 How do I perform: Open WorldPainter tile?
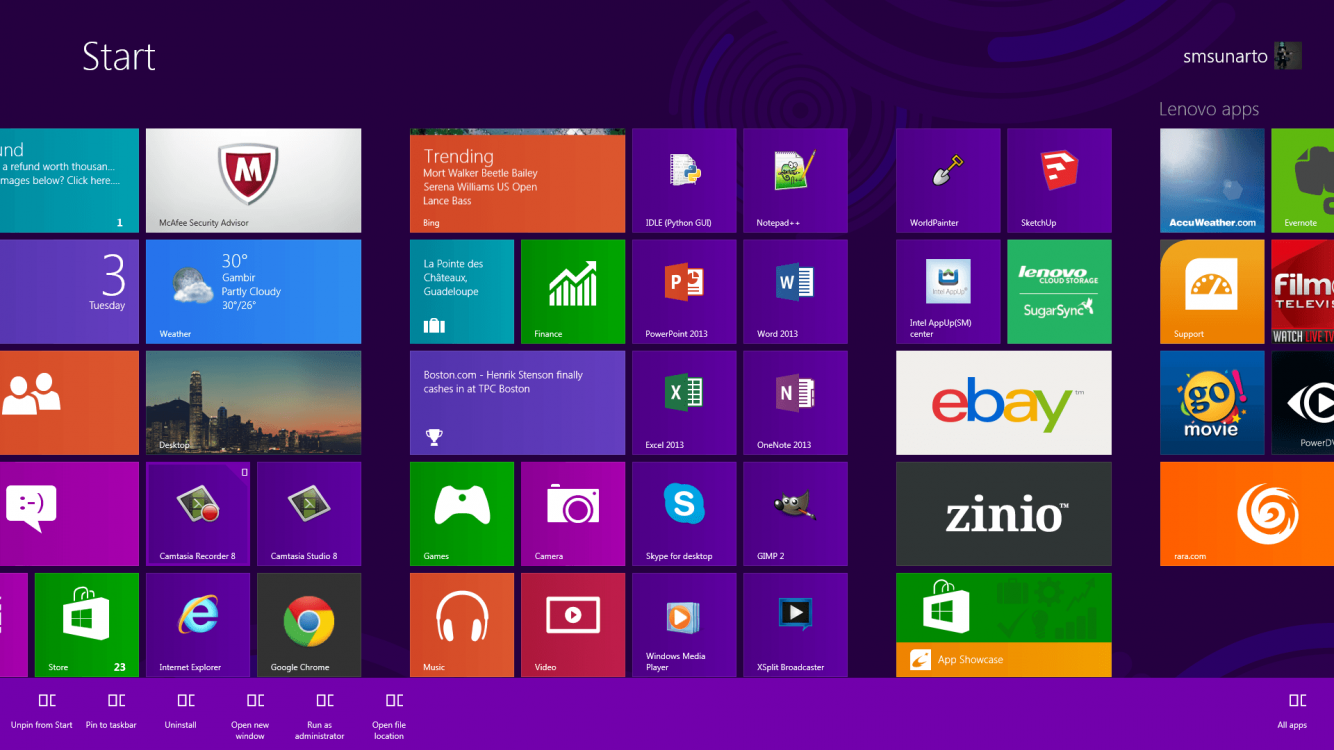(948, 181)
